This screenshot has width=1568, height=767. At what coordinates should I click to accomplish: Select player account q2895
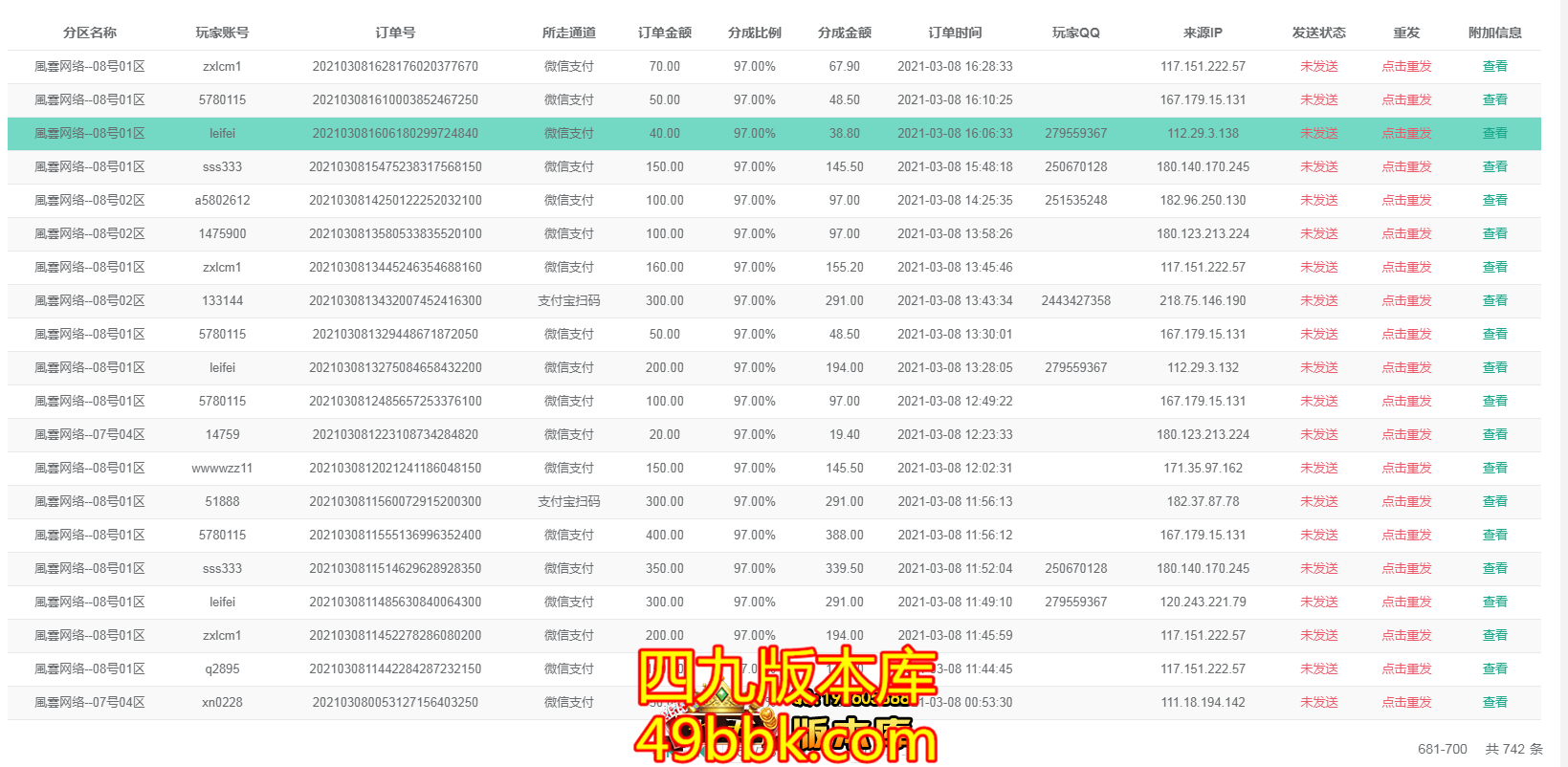tap(222, 669)
